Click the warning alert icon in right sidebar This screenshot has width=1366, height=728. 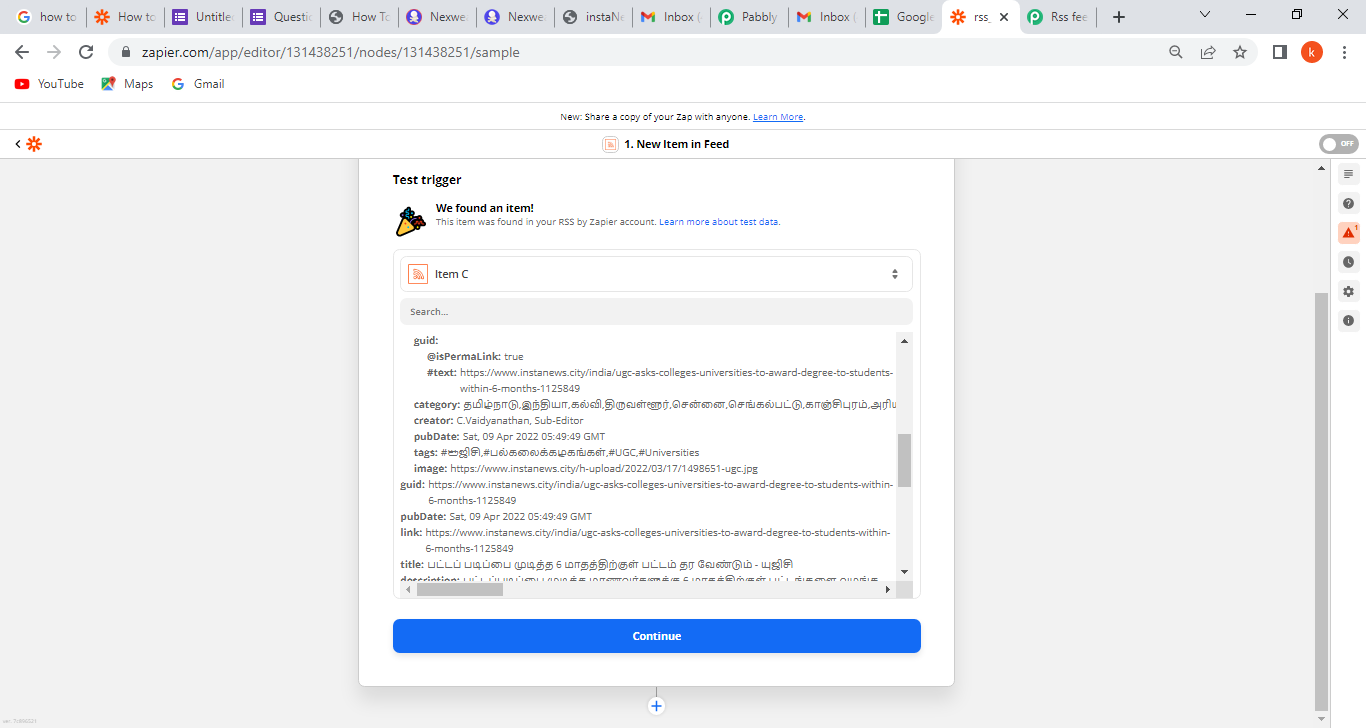tap(1348, 233)
